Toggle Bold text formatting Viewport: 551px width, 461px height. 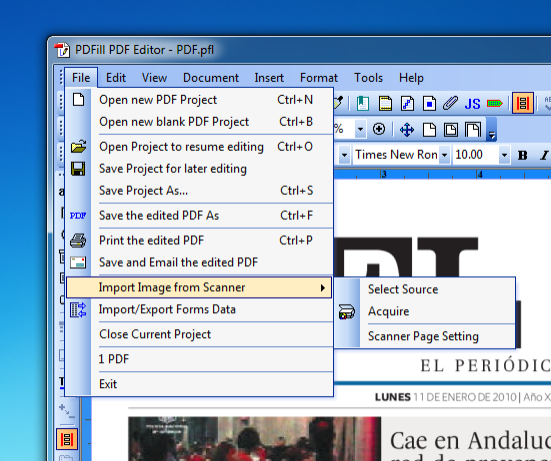pos(523,155)
